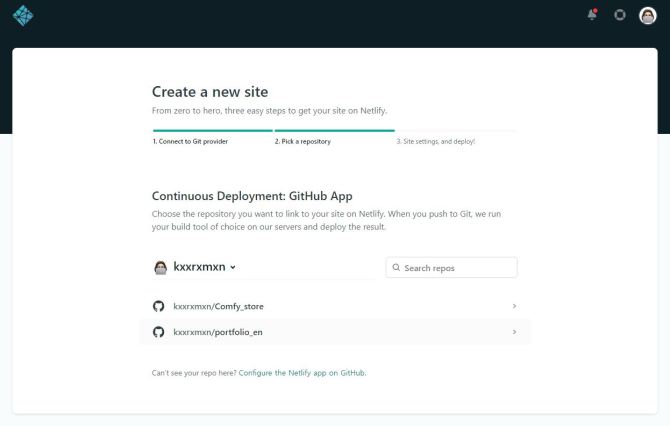The width and height of the screenshot is (670, 426).
Task: Open the portfolio_en row chevron
Action: click(x=514, y=332)
